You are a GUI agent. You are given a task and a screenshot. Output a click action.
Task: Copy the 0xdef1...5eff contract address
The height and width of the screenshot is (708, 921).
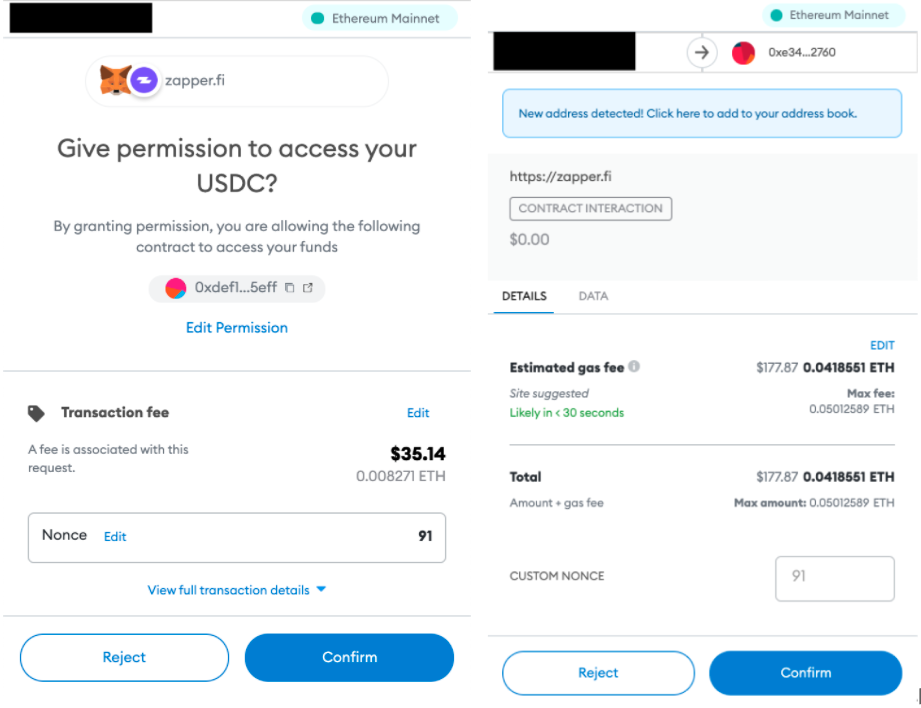click(290, 287)
